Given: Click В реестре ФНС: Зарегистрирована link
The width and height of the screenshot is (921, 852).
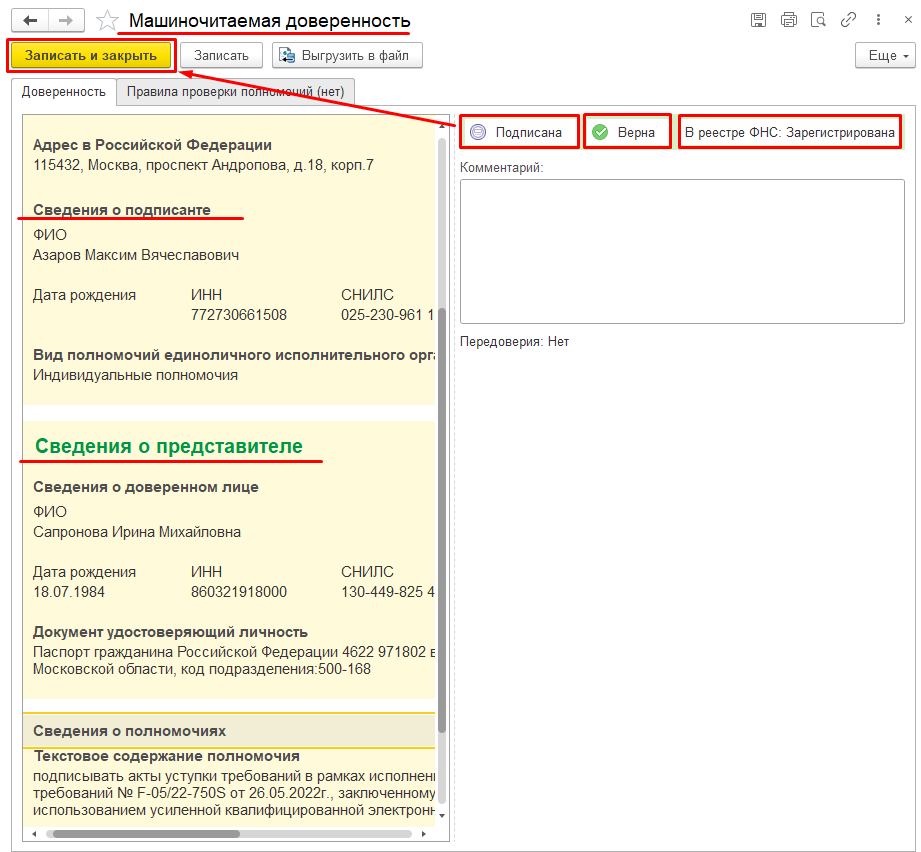Looking at the screenshot, I should pos(789,132).
